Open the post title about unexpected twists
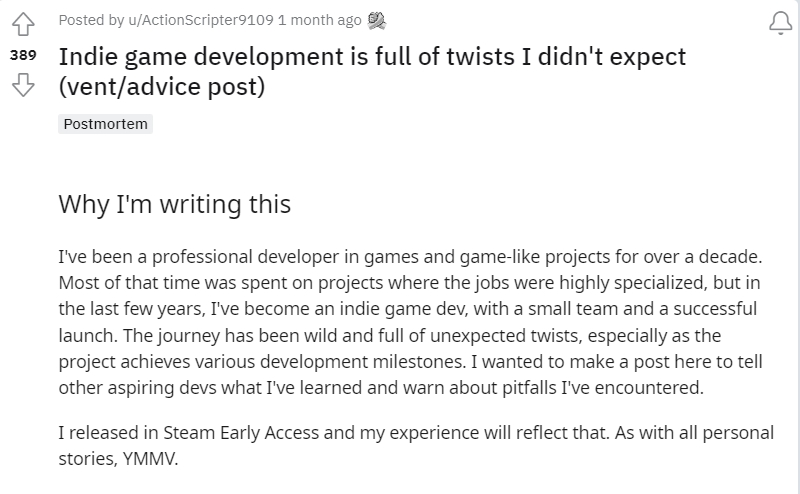 372,71
